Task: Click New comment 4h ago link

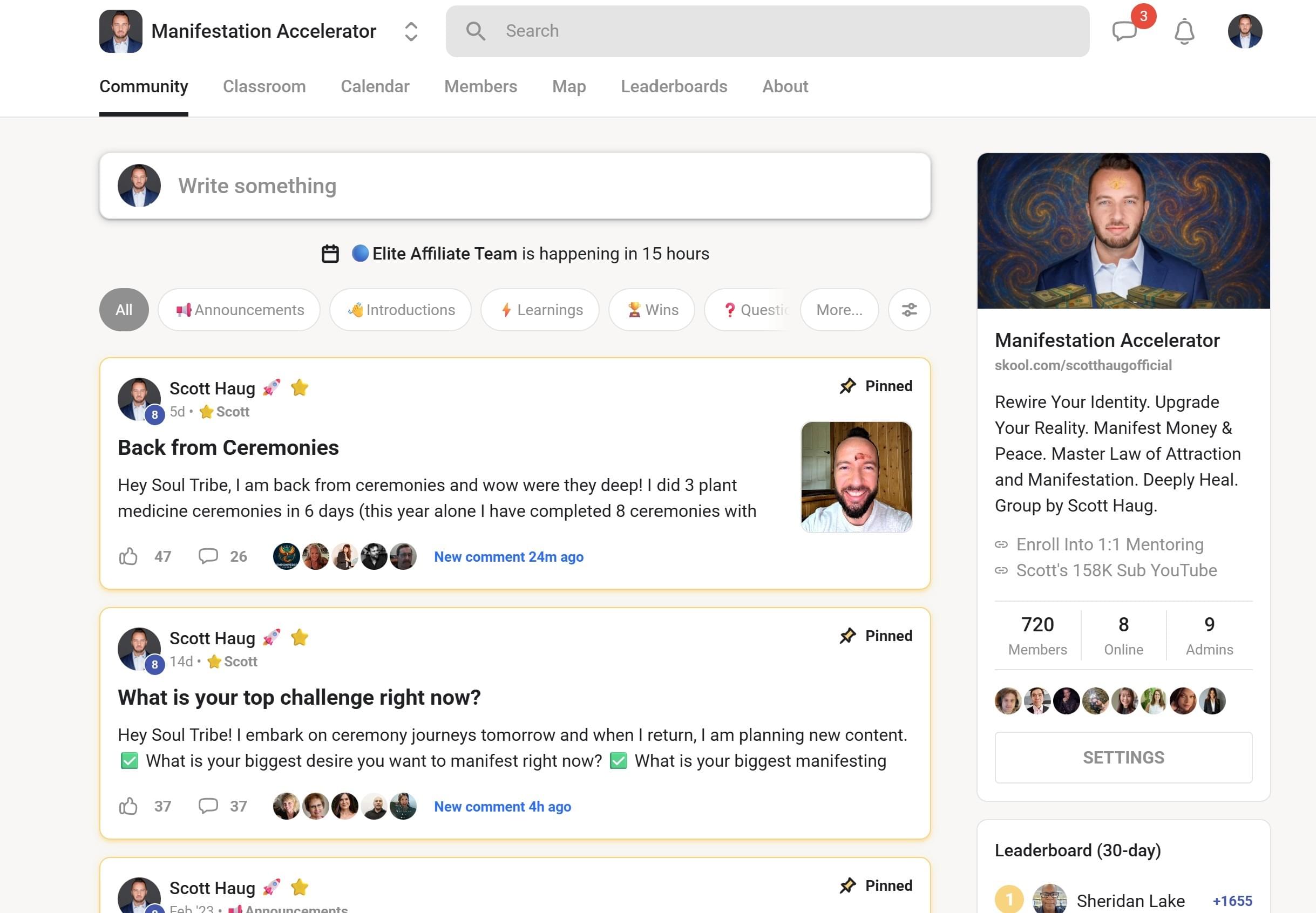Action: pyautogui.click(x=503, y=807)
